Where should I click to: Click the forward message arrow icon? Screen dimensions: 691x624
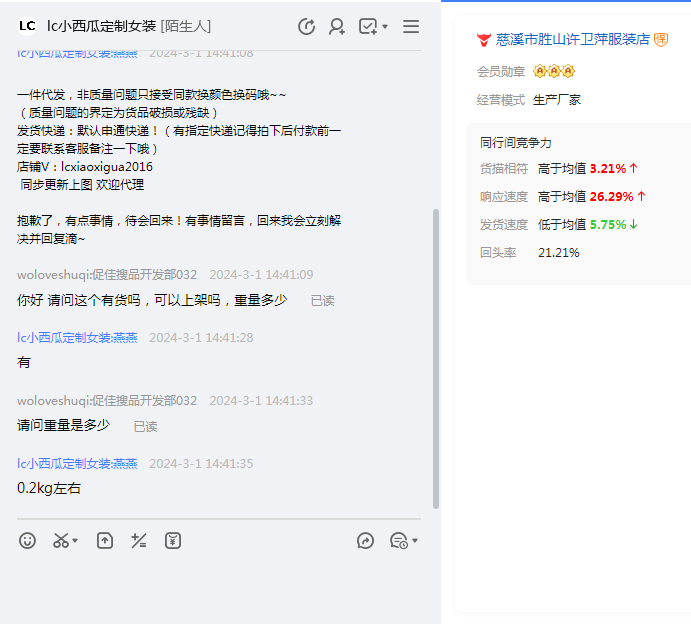pos(366,541)
